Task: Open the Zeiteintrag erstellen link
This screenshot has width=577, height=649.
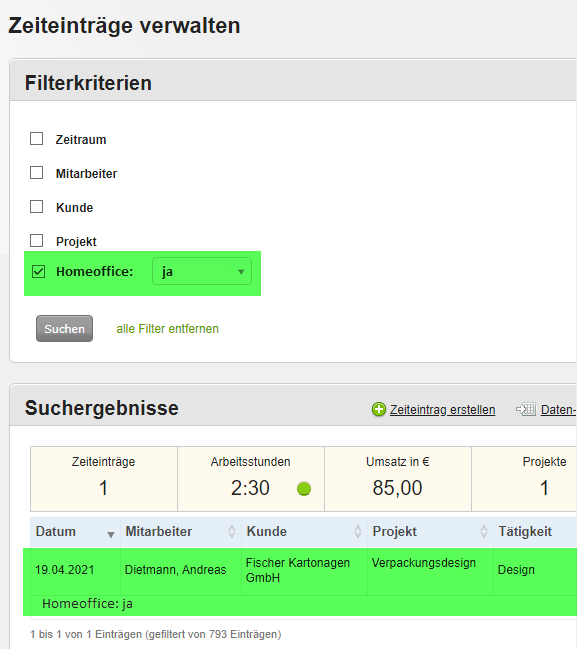Action: (442, 409)
